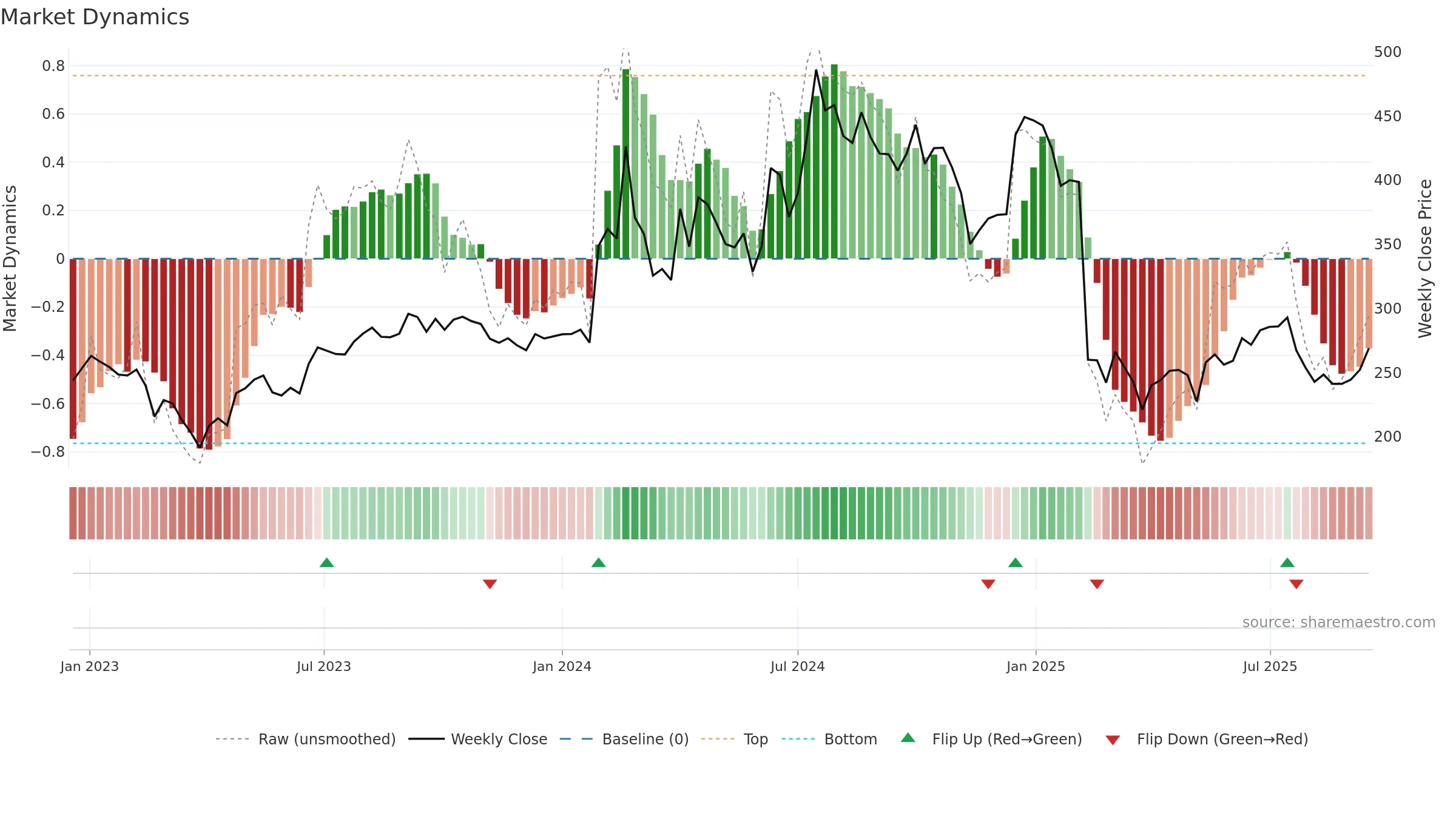1456x819 pixels.
Task: Click the Weekly Close Price axis title
Action: 1425,258
